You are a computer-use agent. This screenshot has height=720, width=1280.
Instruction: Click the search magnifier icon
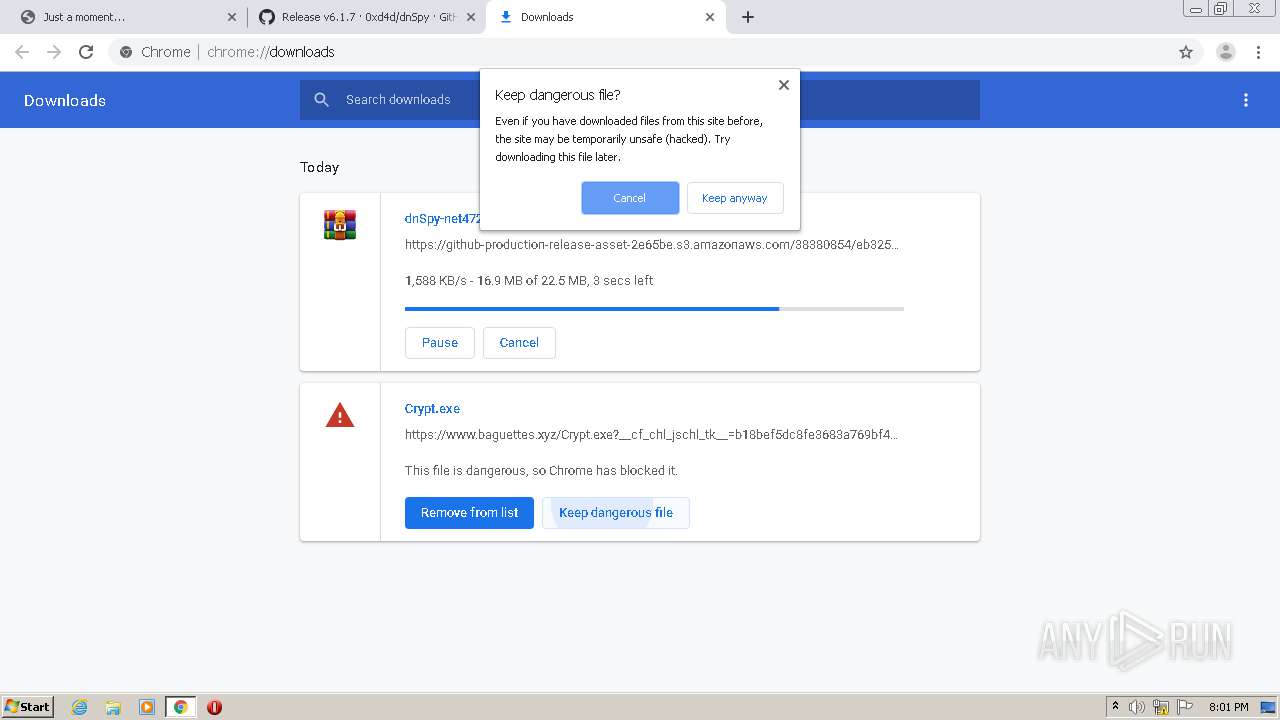tap(321, 100)
